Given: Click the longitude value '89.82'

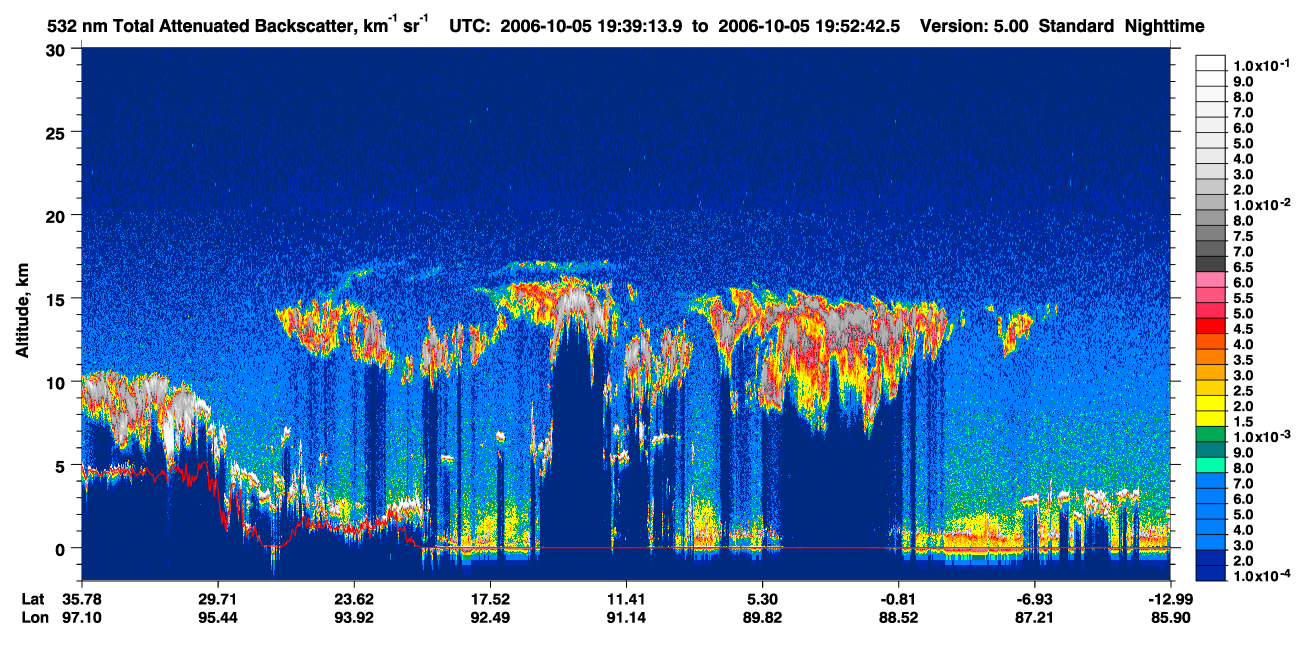Looking at the screenshot, I should (x=762, y=618).
